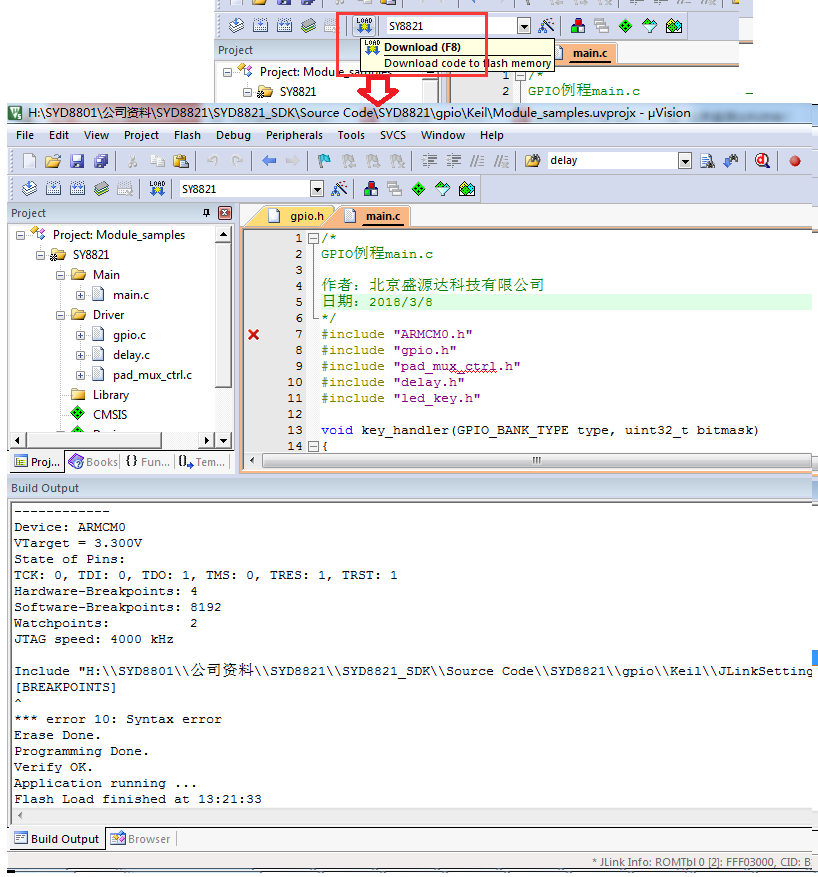This screenshot has height=877, width=818.
Task: Select main.c file in project tree
Action: 130,295
